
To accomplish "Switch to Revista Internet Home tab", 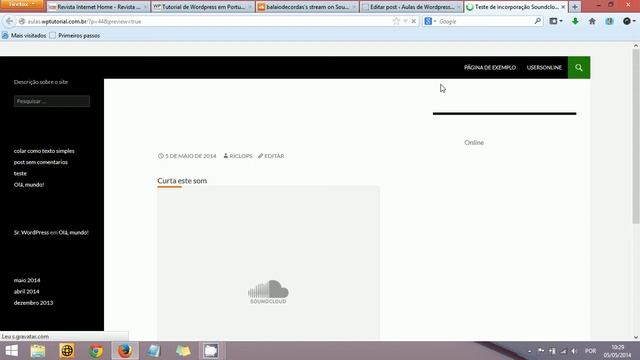I will coord(98,7).
